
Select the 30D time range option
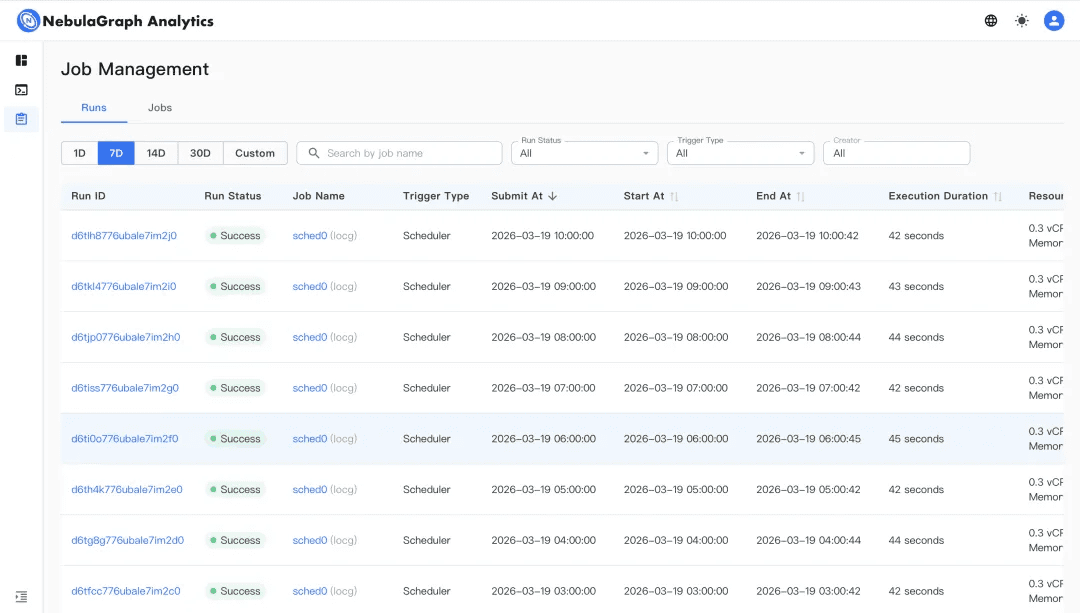point(200,153)
